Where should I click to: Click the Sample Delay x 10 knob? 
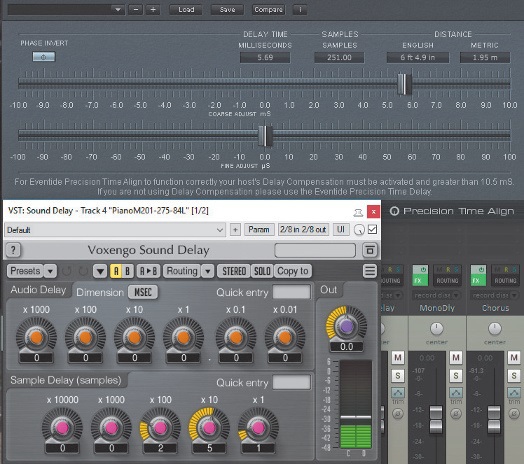point(209,427)
